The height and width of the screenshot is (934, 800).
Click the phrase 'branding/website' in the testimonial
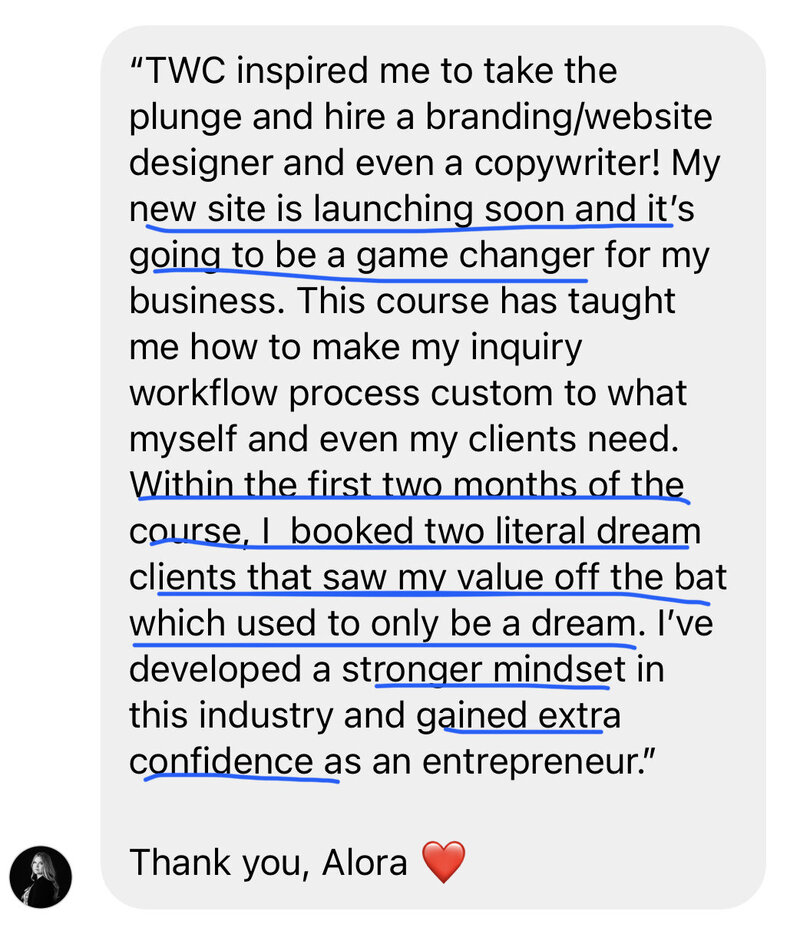pyautogui.click(x=568, y=117)
